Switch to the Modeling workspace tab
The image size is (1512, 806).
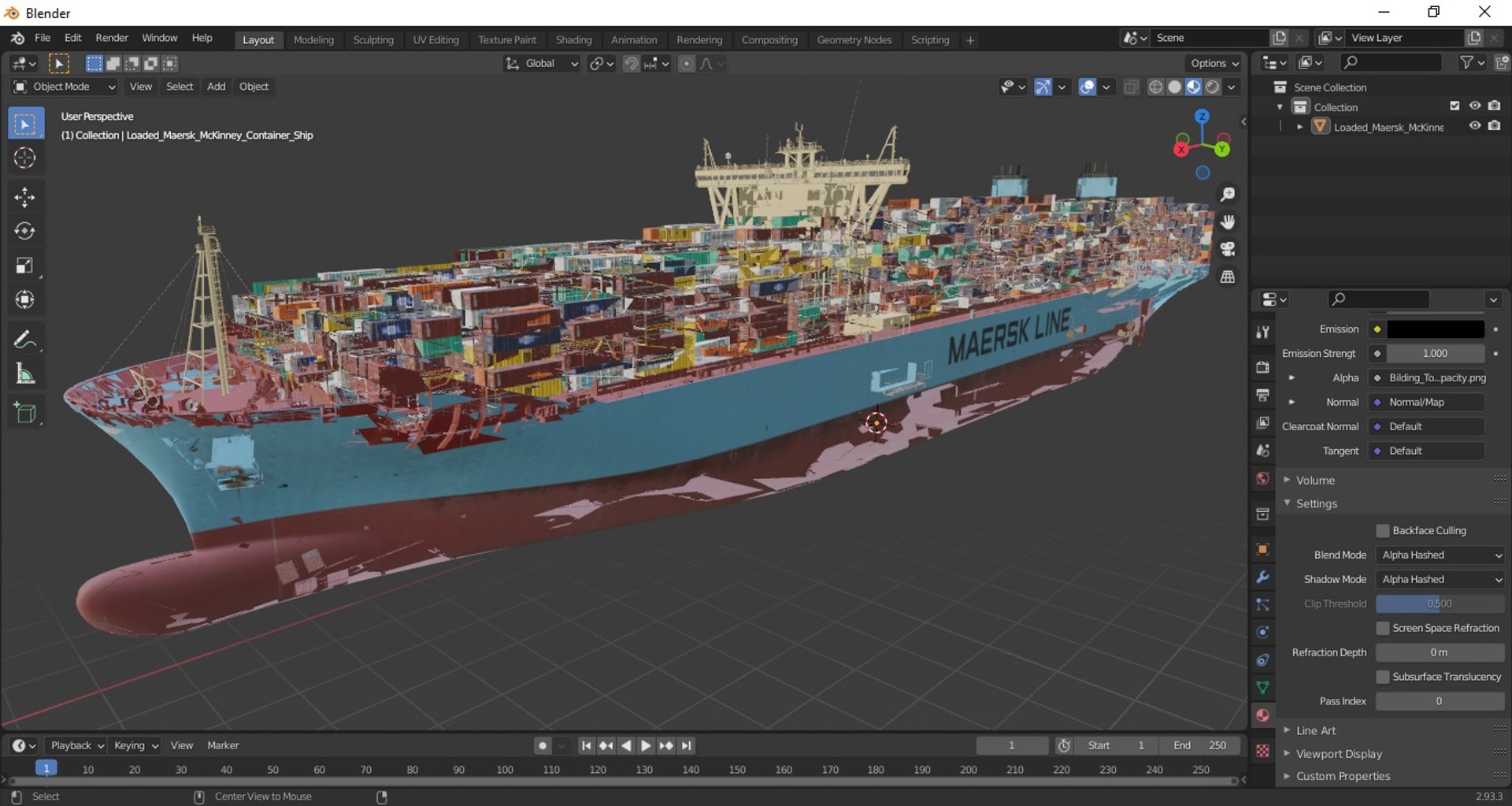pos(313,39)
